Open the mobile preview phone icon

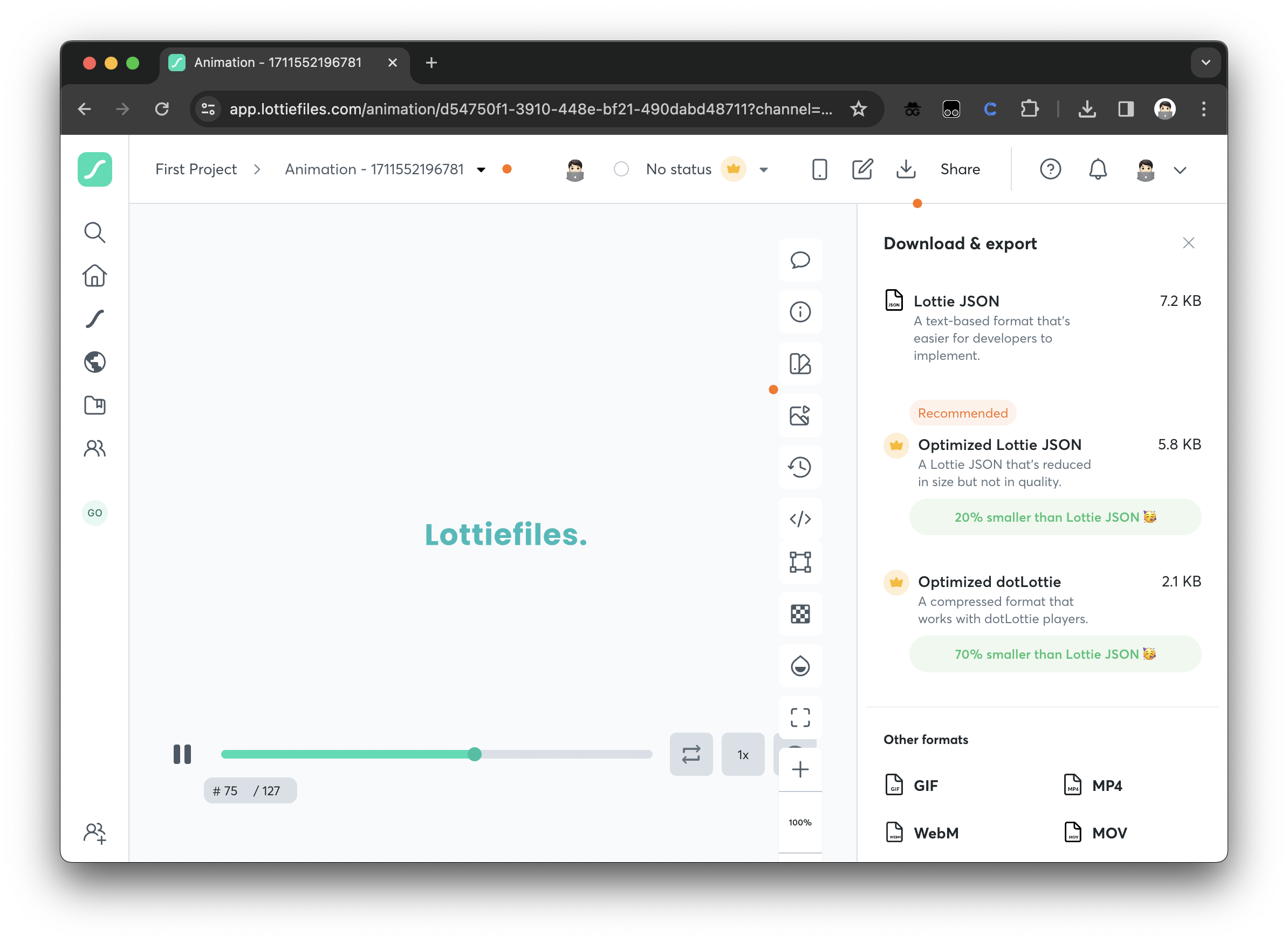pyautogui.click(x=819, y=169)
